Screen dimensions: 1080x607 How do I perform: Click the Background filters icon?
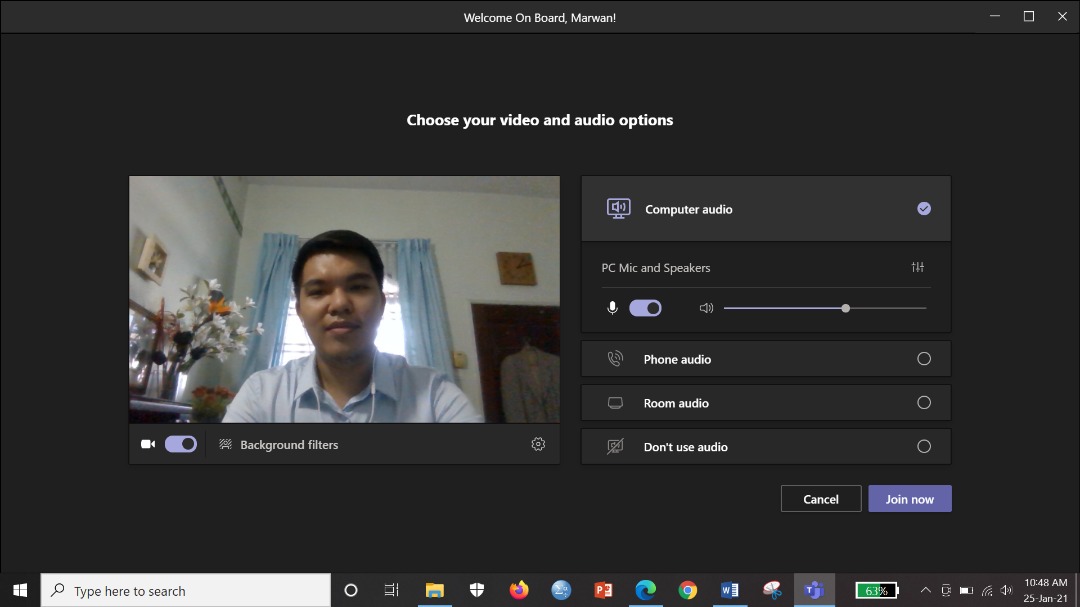(x=226, y=444)
